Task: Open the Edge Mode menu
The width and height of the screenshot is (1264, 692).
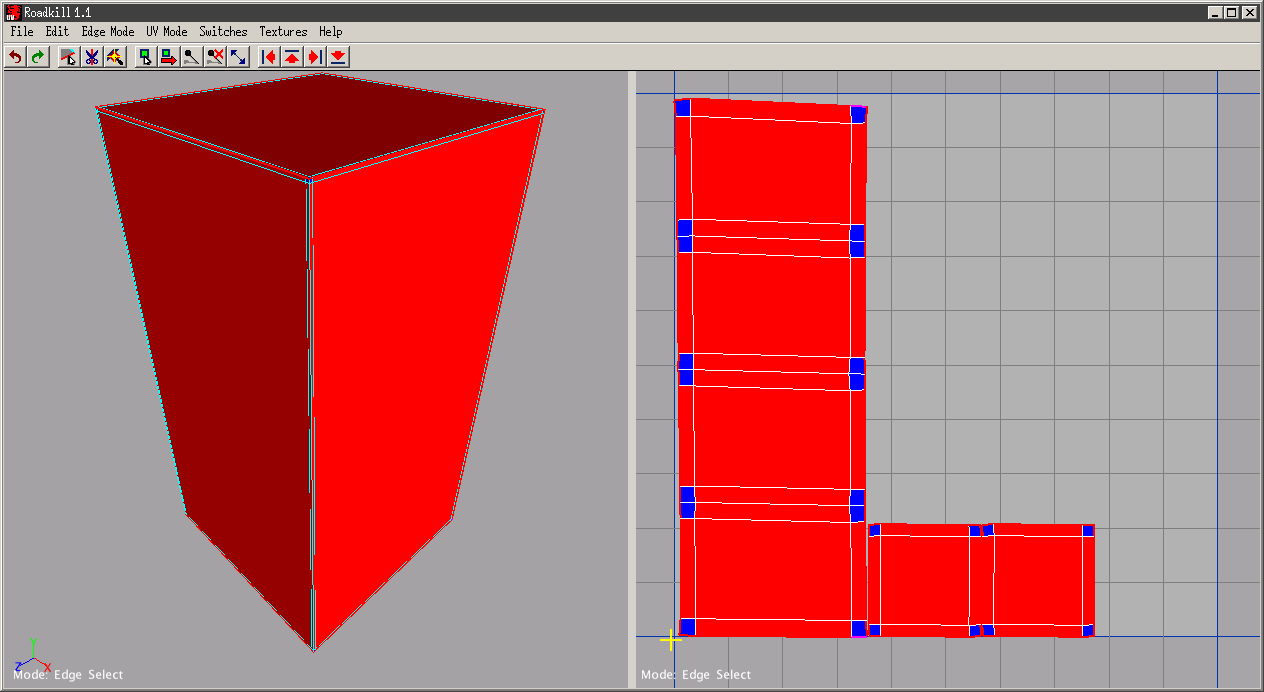Action: point(108,32)
